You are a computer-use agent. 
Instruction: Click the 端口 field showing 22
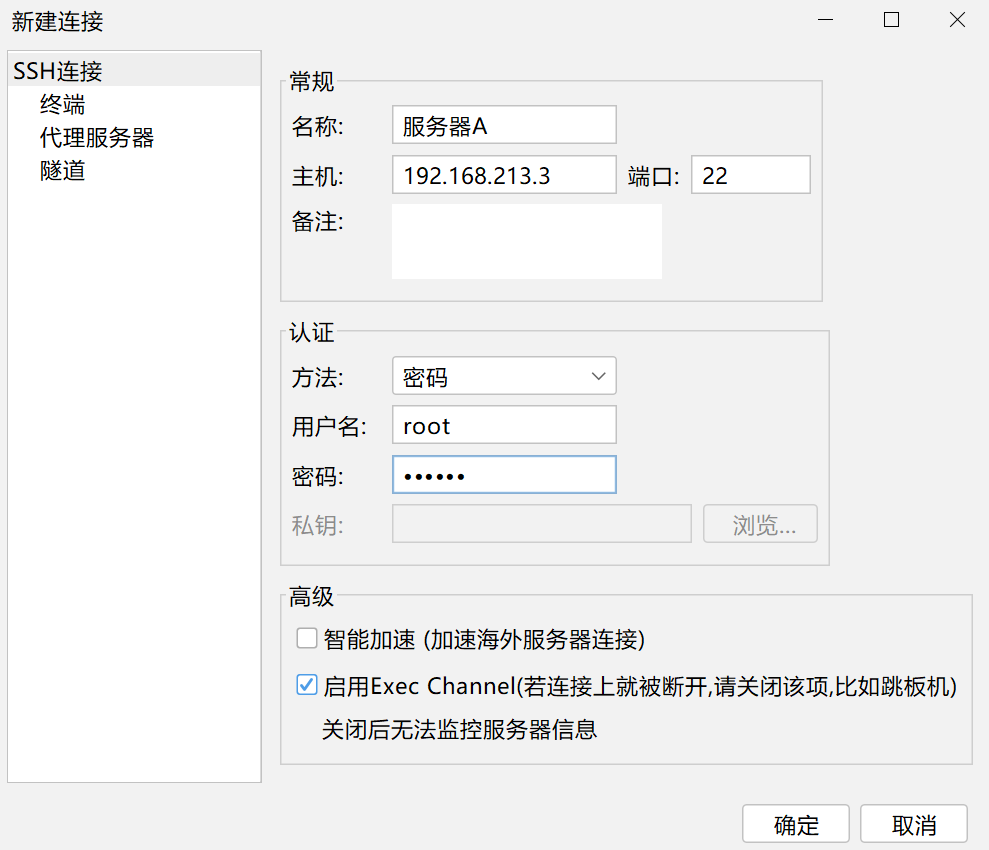click(x=749, y=176)
